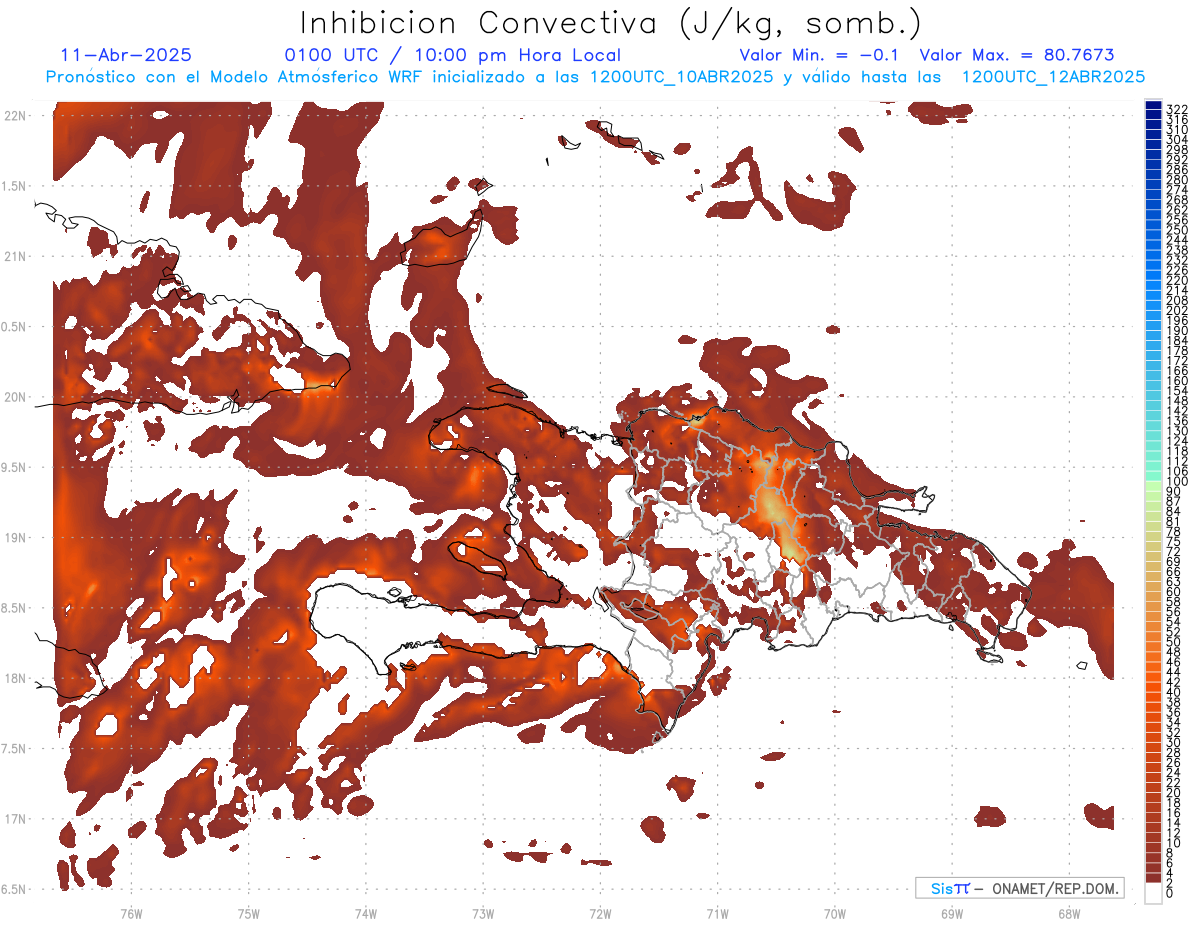Viewport: 1200px width, 927px height.
Task: Click the '72W' longitude label
Action: 600,913
